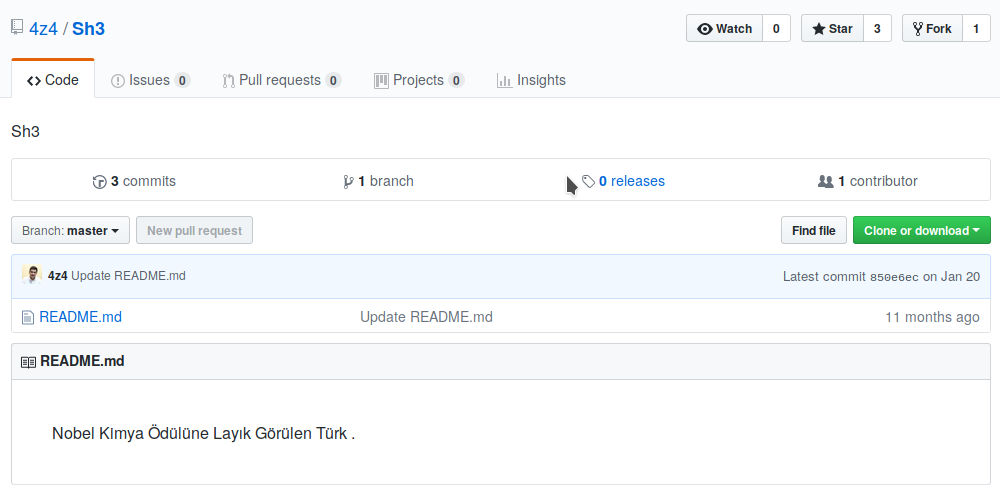The image size is (1000, 497).
Task: Click the 4z4 avatar thumbnail in commit bar
Action: click(x=32, y=275)
